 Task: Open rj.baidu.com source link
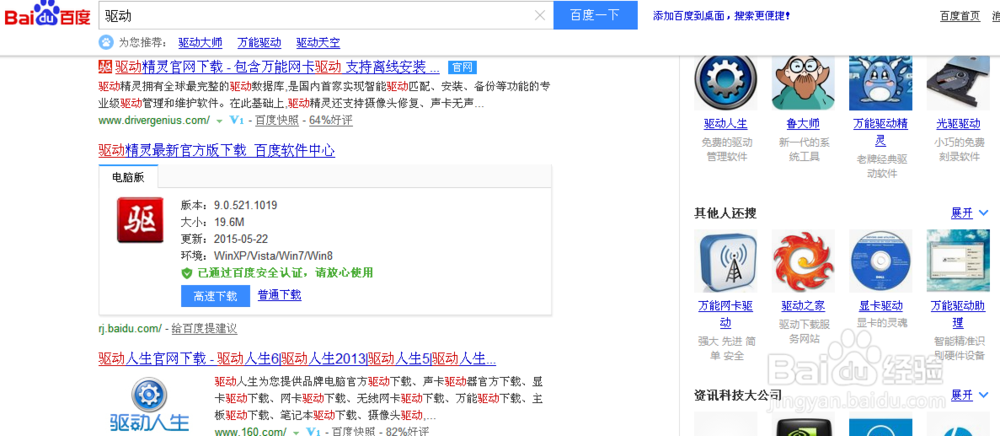pos(131,329)
